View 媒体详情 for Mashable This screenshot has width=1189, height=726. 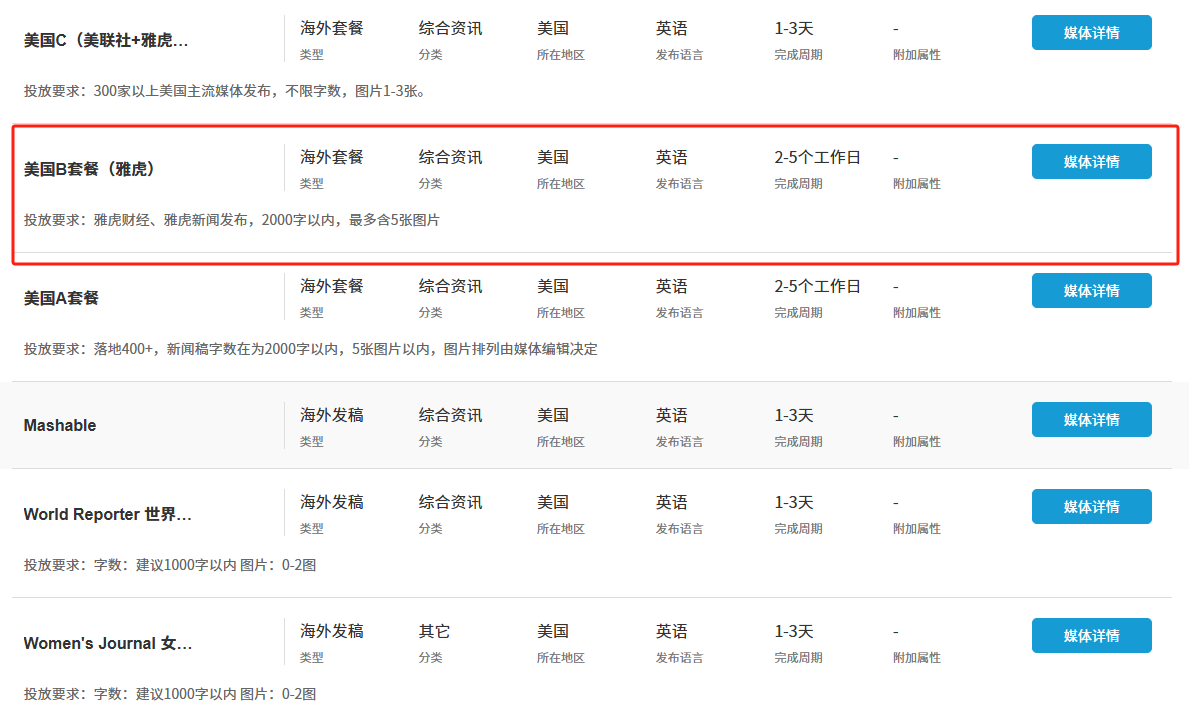coord(1091,420)
